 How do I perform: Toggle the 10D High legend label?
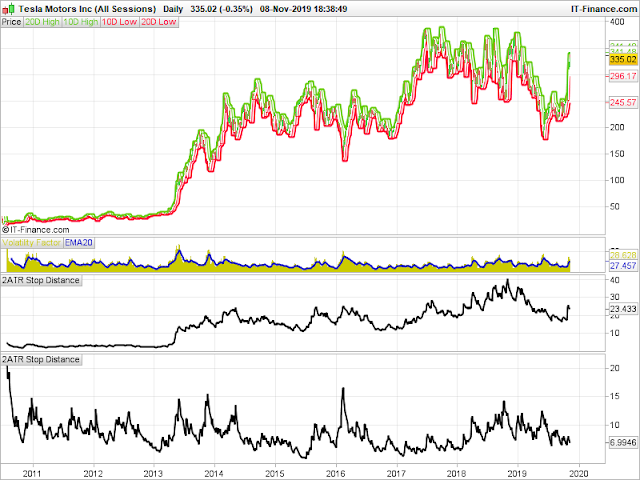point(81,22)
